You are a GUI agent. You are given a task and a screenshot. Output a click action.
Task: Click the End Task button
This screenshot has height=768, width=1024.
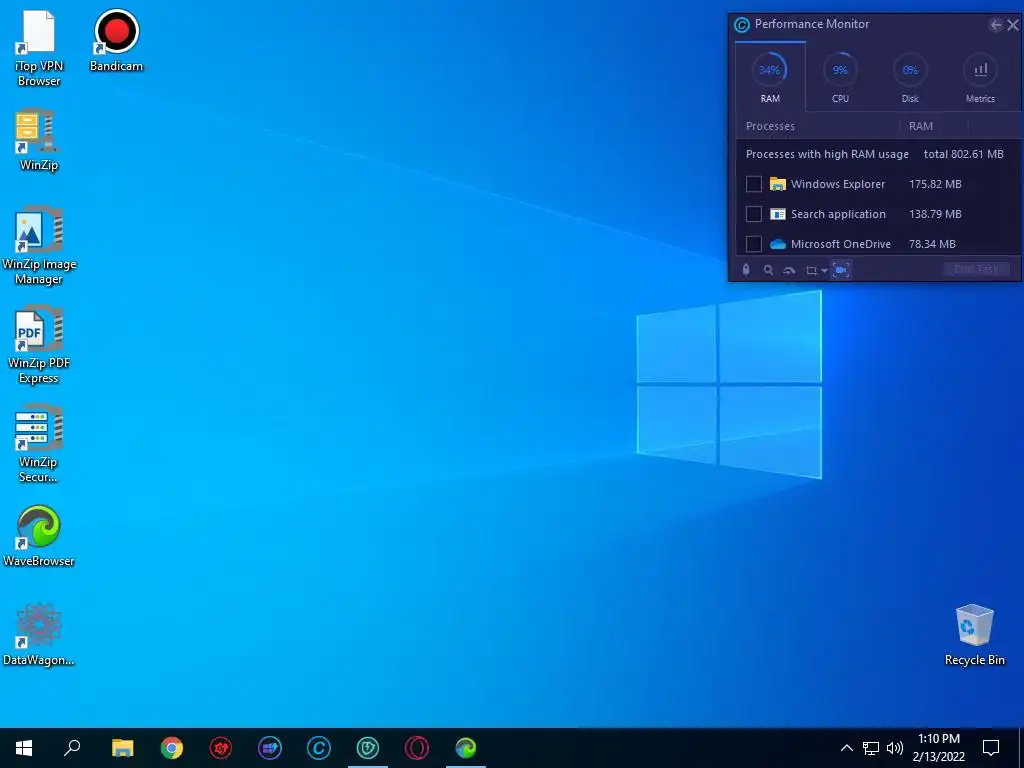(x=976, y=269)
